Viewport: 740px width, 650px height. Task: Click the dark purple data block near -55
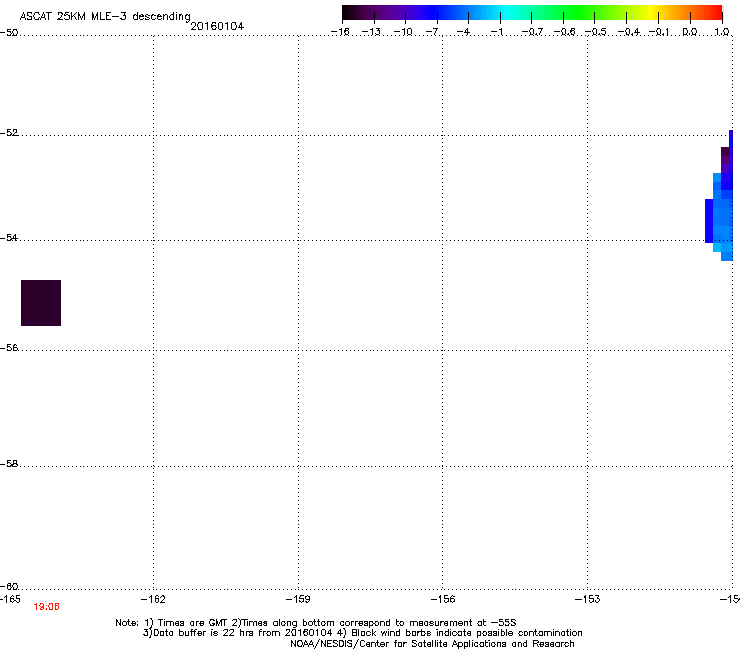[x=41, y=303]
